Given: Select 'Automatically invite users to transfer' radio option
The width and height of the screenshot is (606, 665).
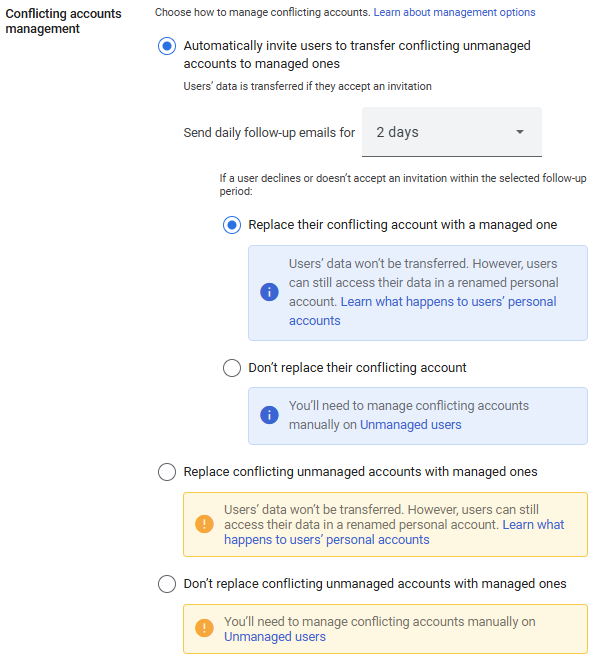Looking at the screenshot, I should (x=167, y=46).
